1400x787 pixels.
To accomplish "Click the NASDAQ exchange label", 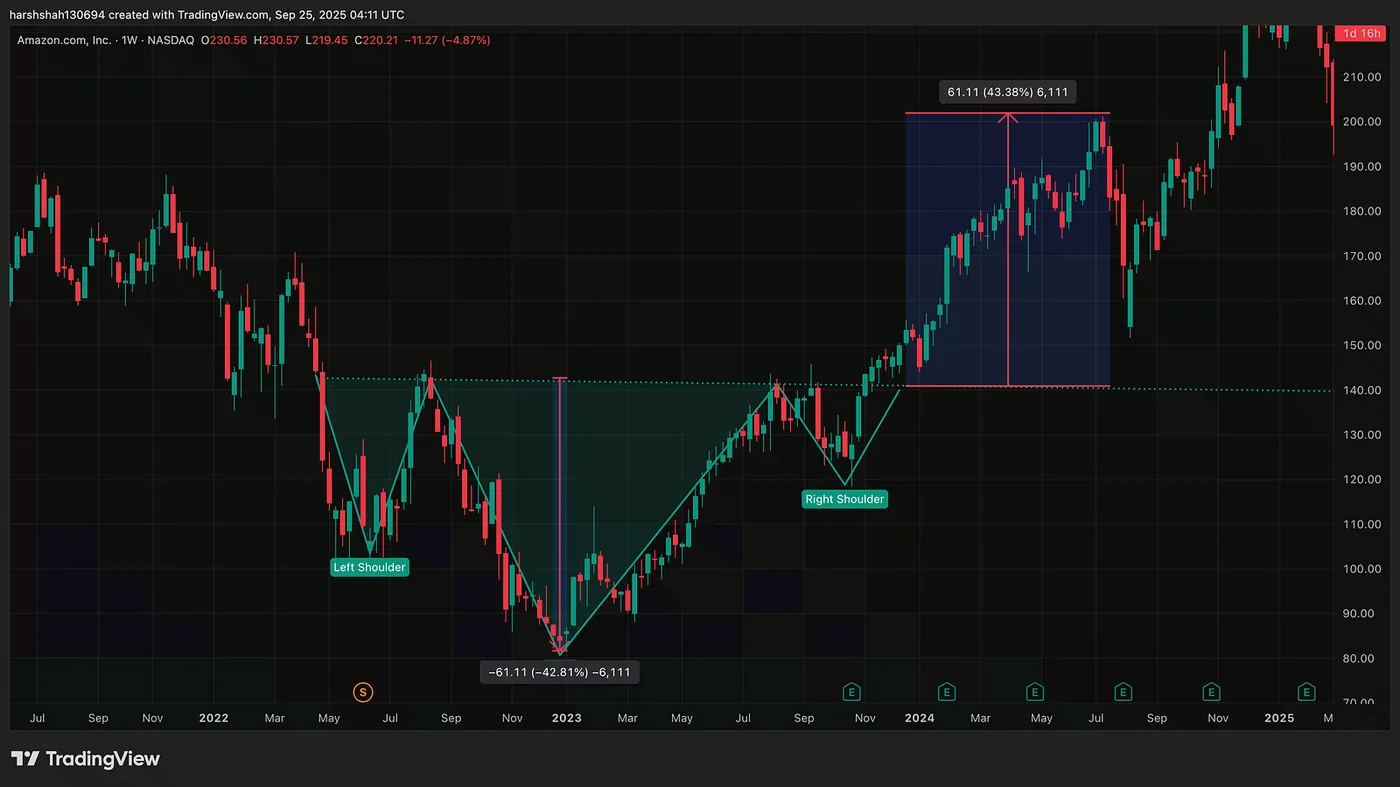I will point(170,40).
